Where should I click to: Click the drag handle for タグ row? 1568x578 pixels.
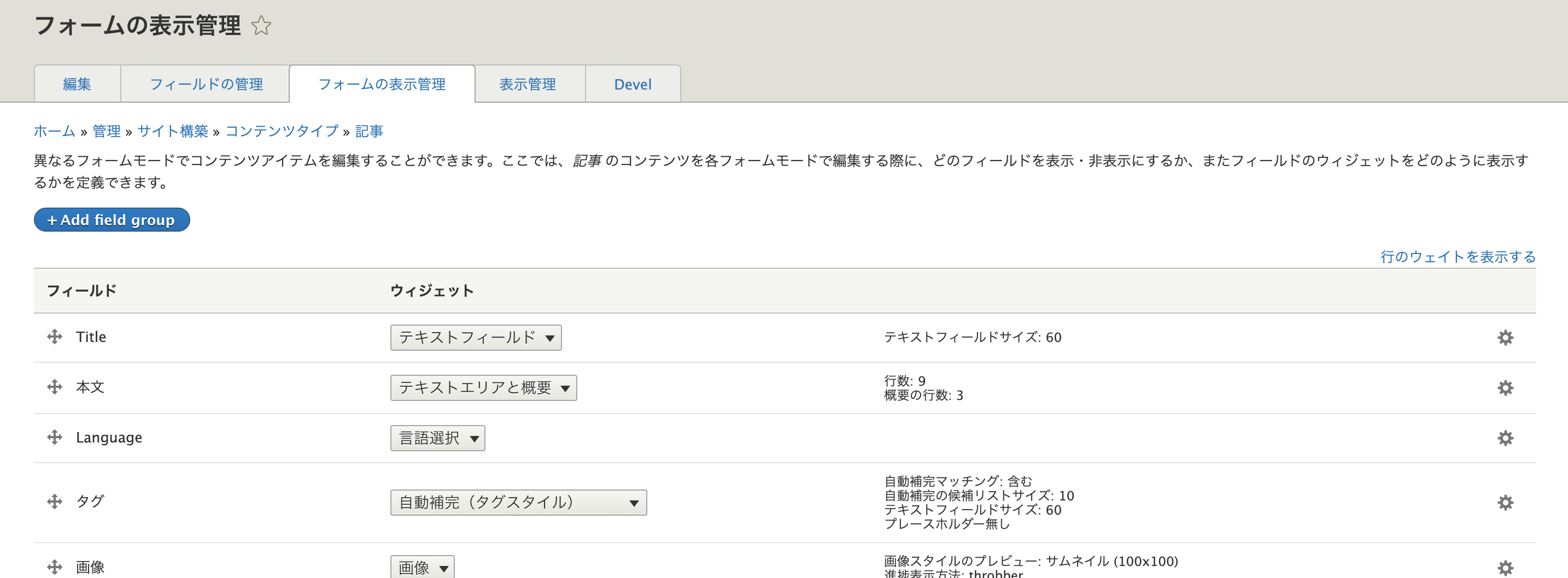55,502
